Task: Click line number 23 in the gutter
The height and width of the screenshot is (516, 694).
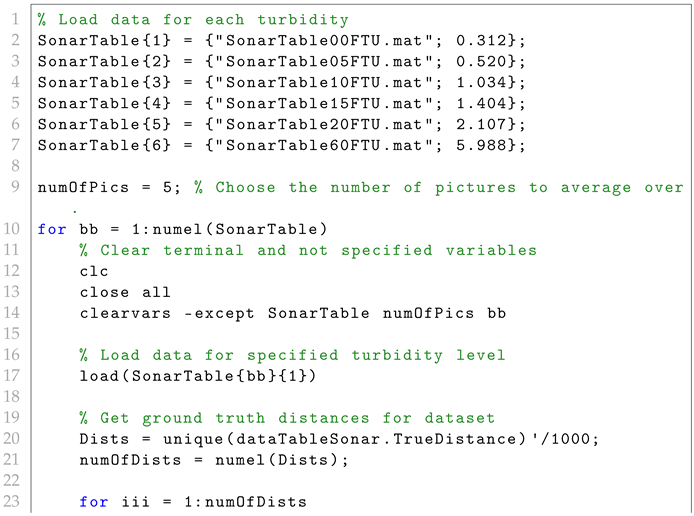Action: [11, 502]
